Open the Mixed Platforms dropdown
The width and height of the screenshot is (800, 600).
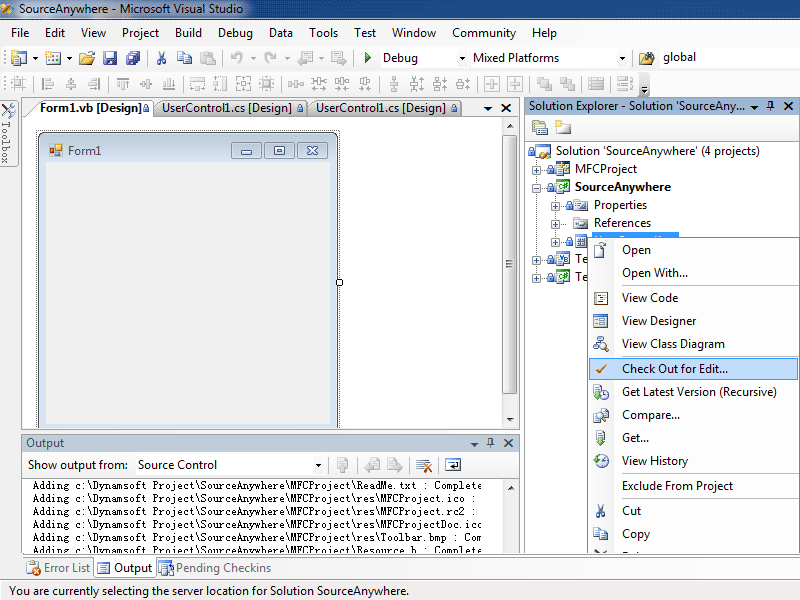(622, 58)
